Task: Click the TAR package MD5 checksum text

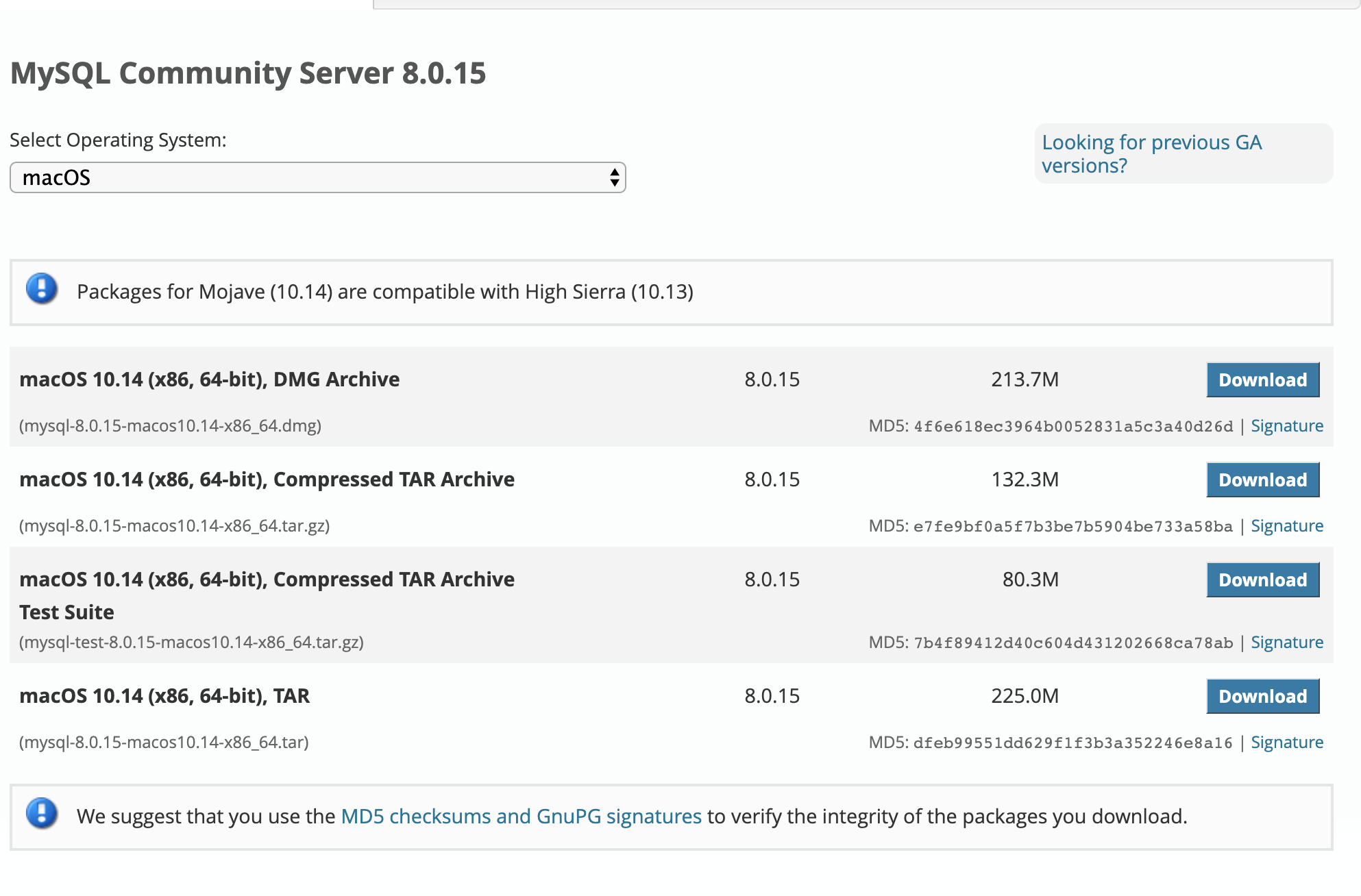Action: click(1072, 743)
